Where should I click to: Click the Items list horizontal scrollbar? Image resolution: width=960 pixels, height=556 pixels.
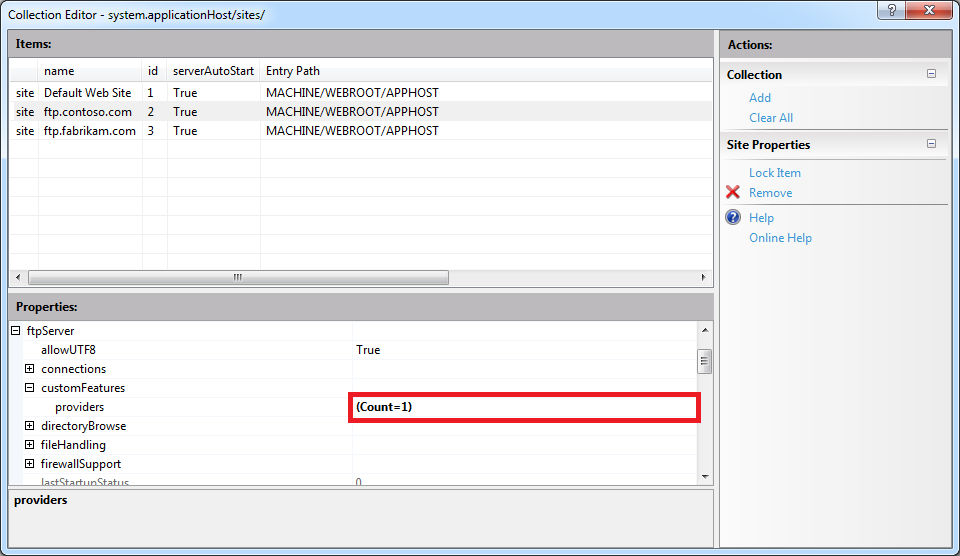click(x=238, y=278)
